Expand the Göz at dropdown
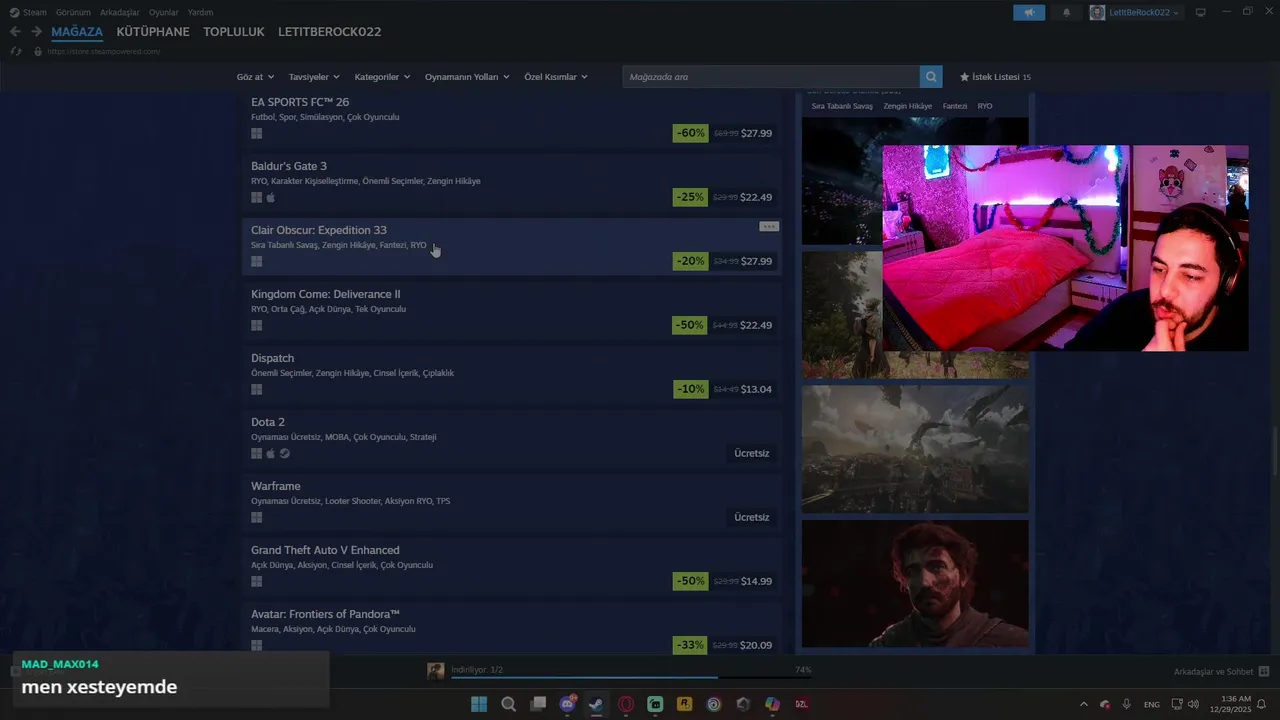The image size is (1280, 720). (x=254, y=77)
